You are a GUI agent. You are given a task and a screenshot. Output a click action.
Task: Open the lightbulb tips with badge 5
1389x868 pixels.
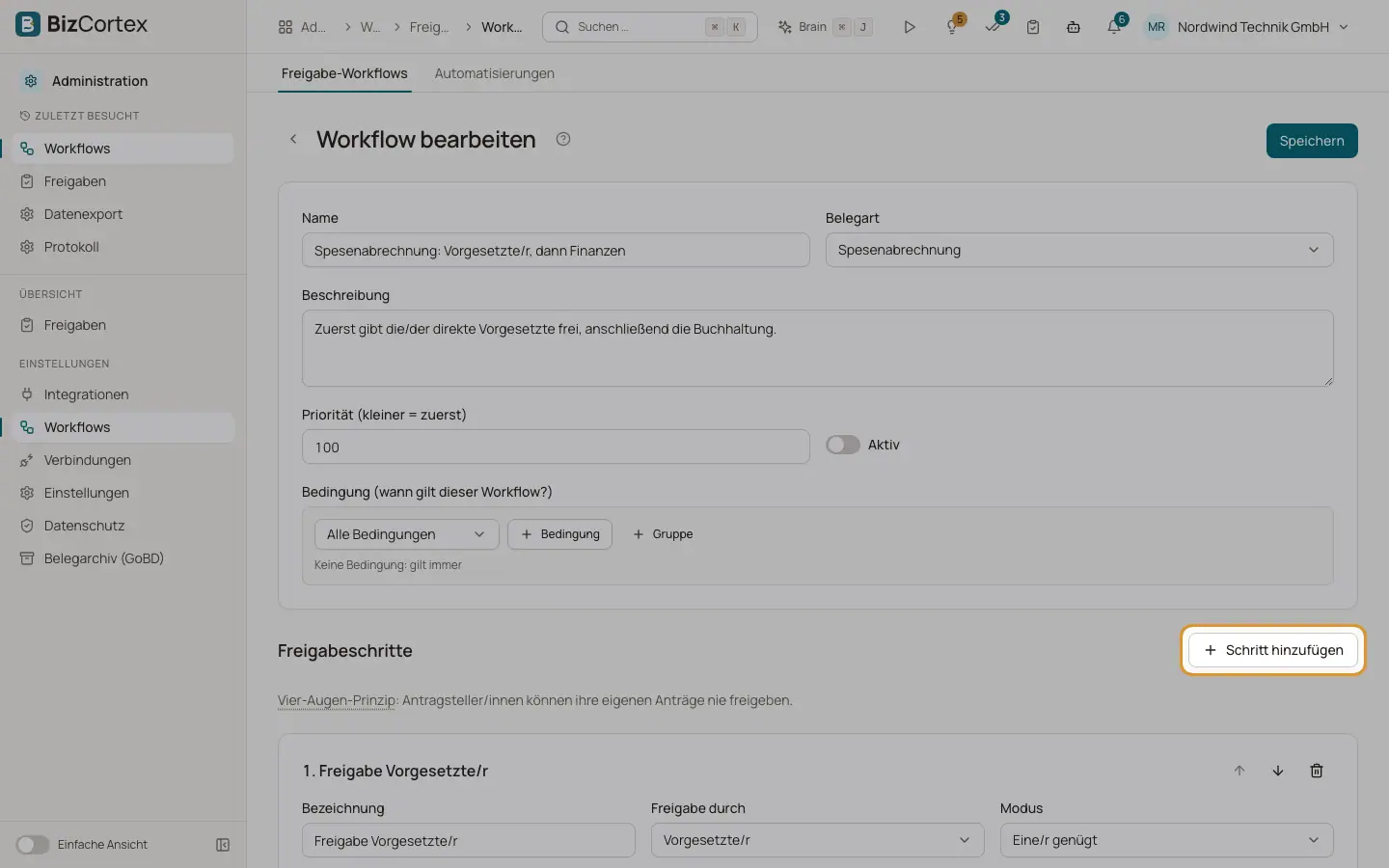953,27
